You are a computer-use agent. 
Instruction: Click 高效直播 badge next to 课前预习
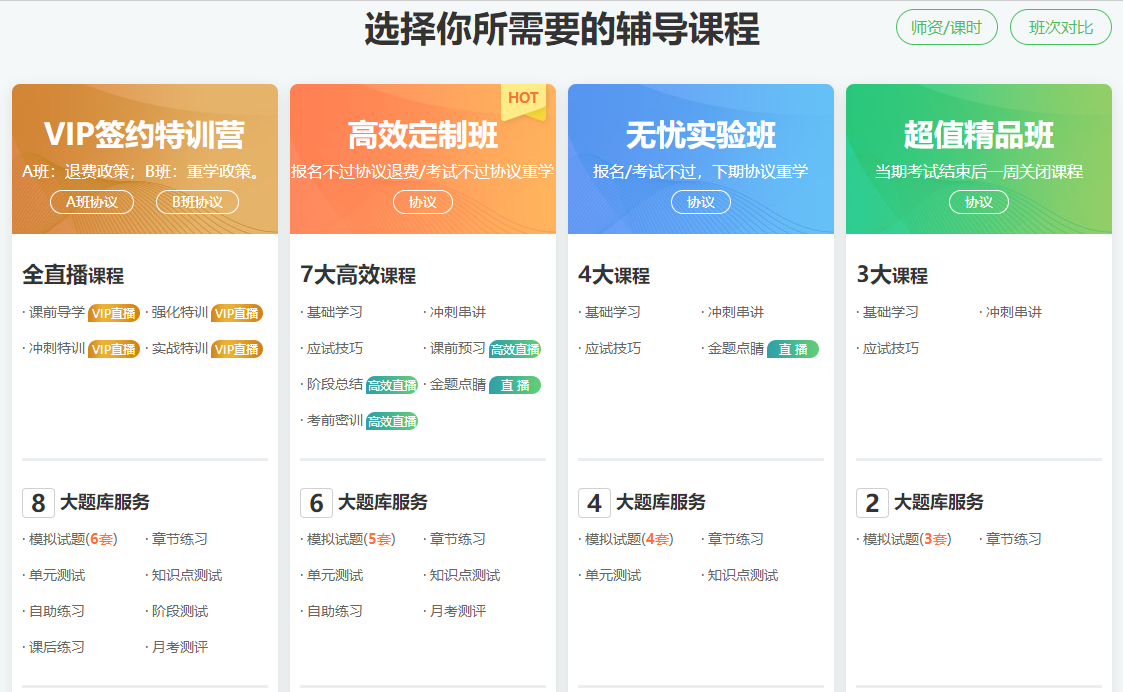[x=515, y=349]
